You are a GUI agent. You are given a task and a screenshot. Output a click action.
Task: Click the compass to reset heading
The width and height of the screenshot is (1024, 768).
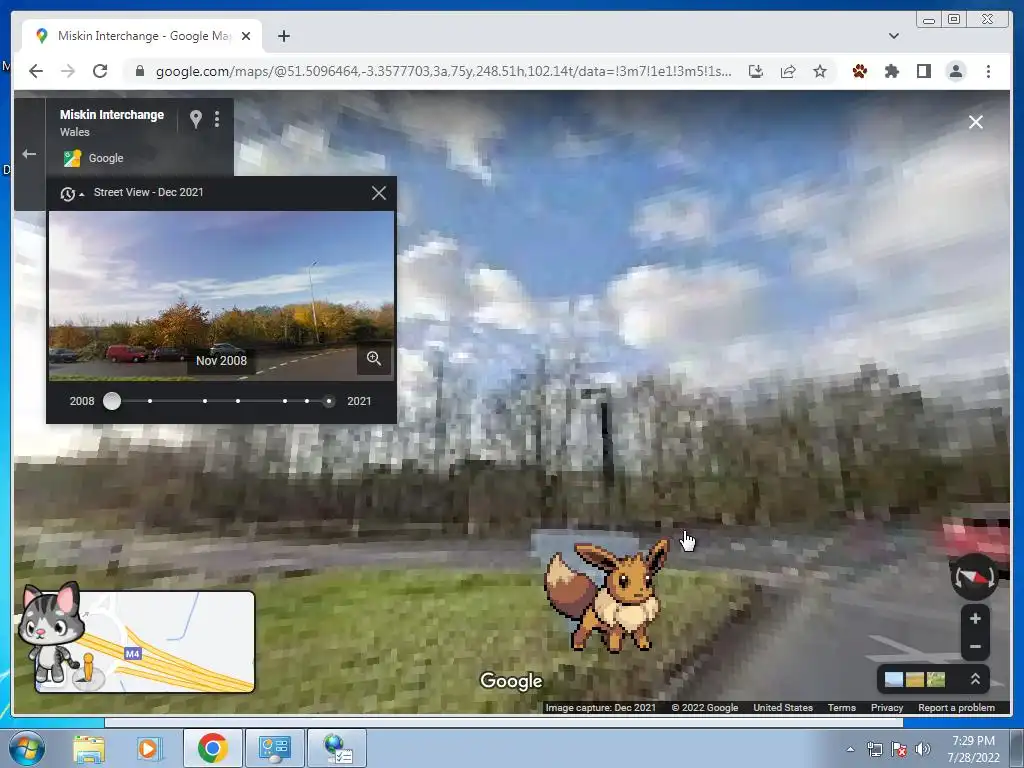[x=974, y=577]
